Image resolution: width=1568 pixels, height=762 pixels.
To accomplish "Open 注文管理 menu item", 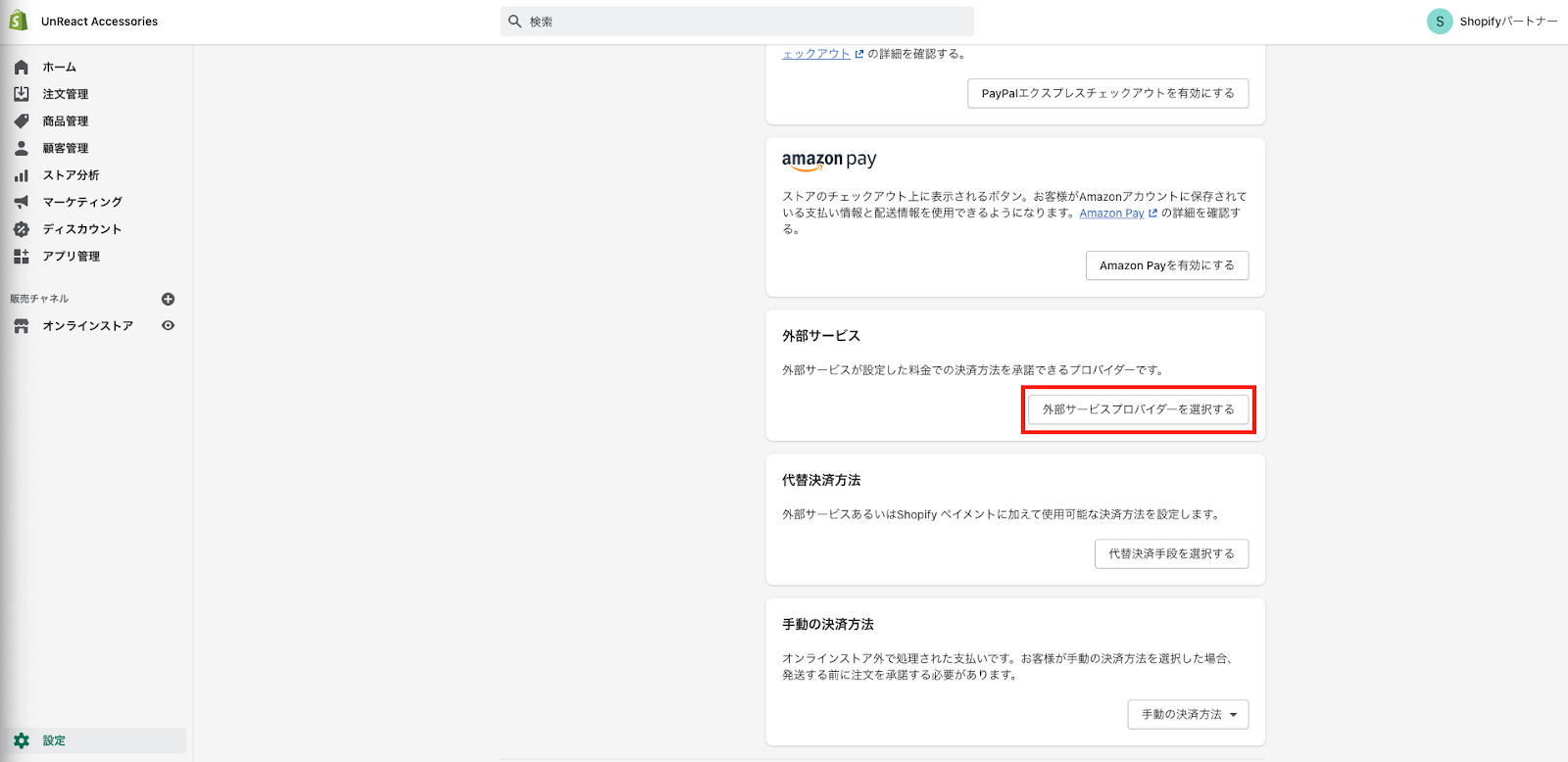I will tap(66, 94).
